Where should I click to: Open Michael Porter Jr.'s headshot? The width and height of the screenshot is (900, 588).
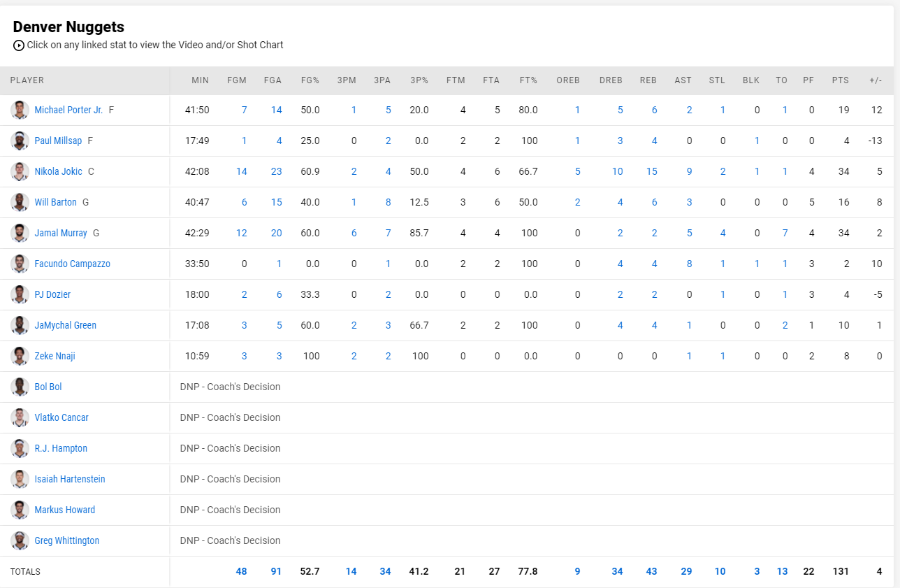[20, 110]
